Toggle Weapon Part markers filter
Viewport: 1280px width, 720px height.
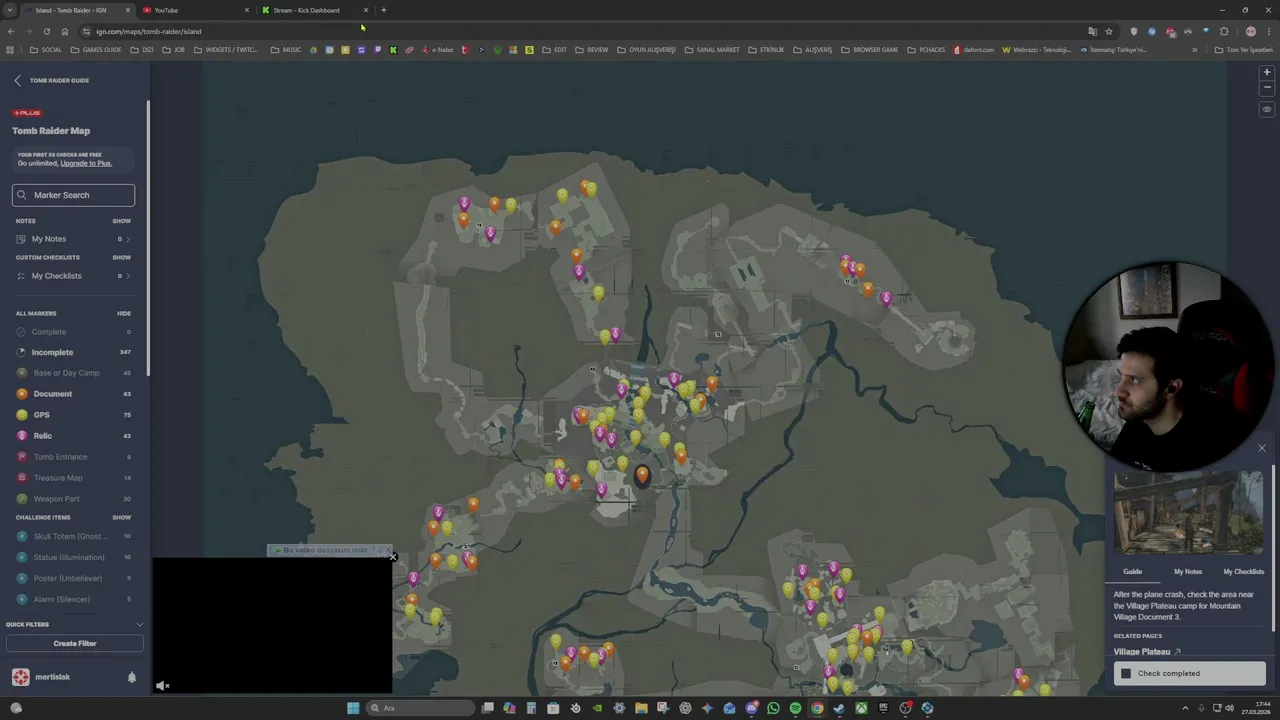pos(73,499)
